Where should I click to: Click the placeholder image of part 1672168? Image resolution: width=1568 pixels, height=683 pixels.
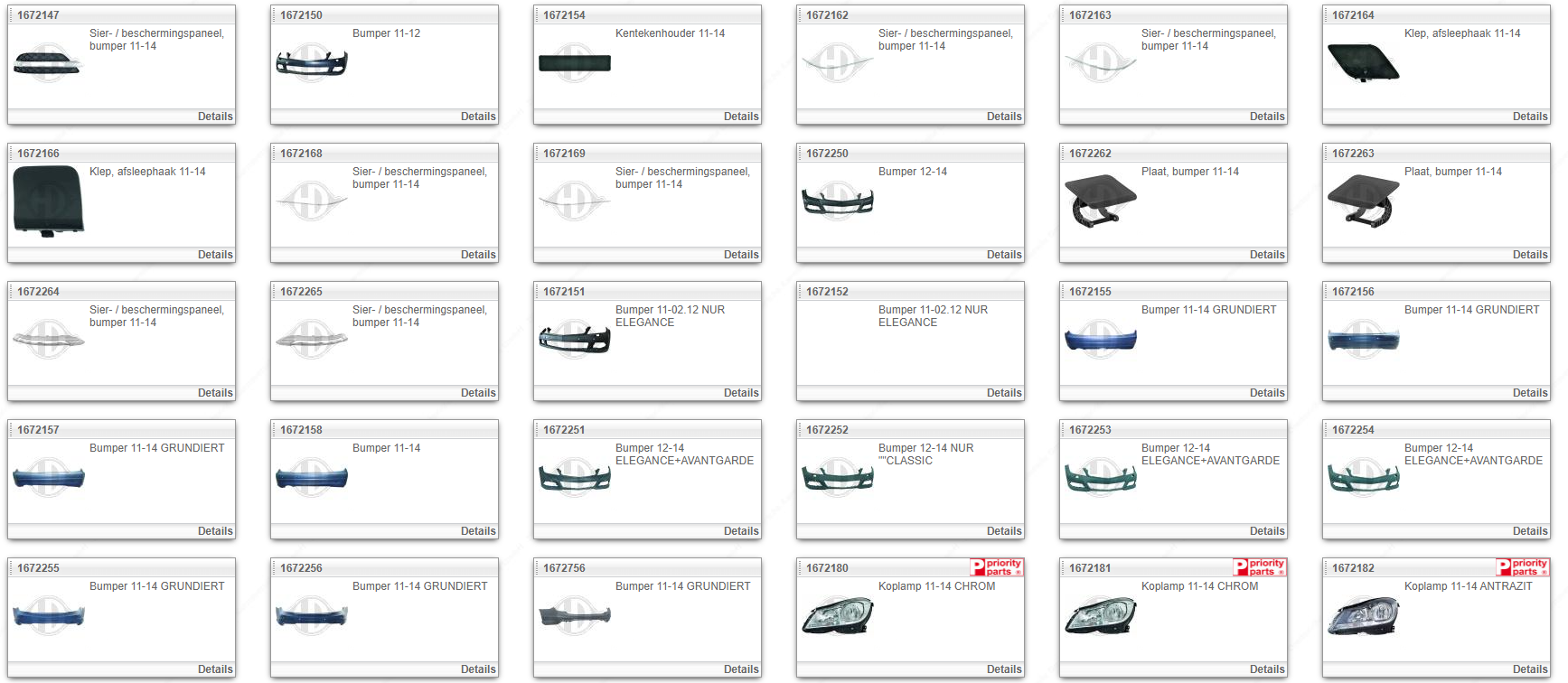coord(311,201)
